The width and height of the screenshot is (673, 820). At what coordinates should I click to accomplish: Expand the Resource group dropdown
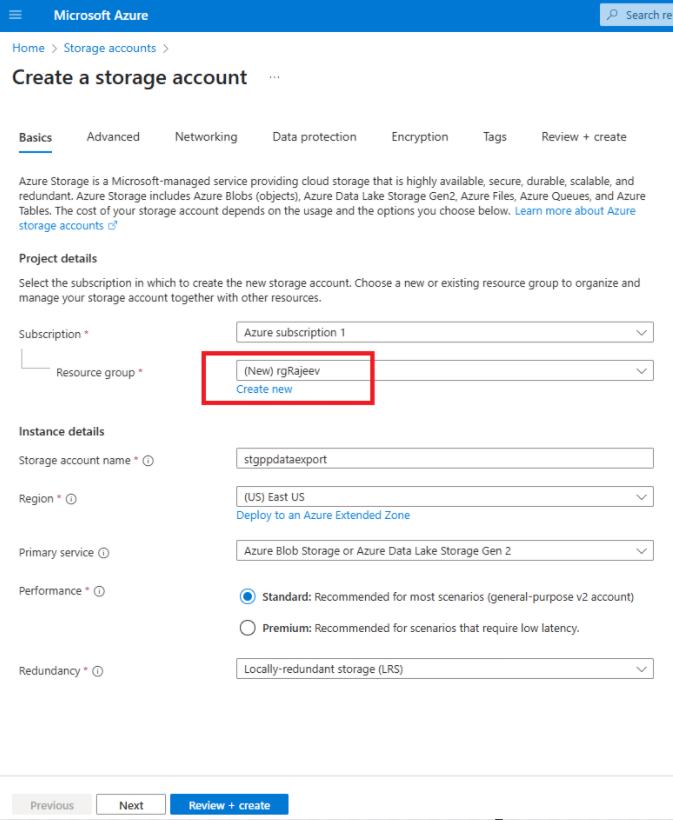click(x=640, y=371)
